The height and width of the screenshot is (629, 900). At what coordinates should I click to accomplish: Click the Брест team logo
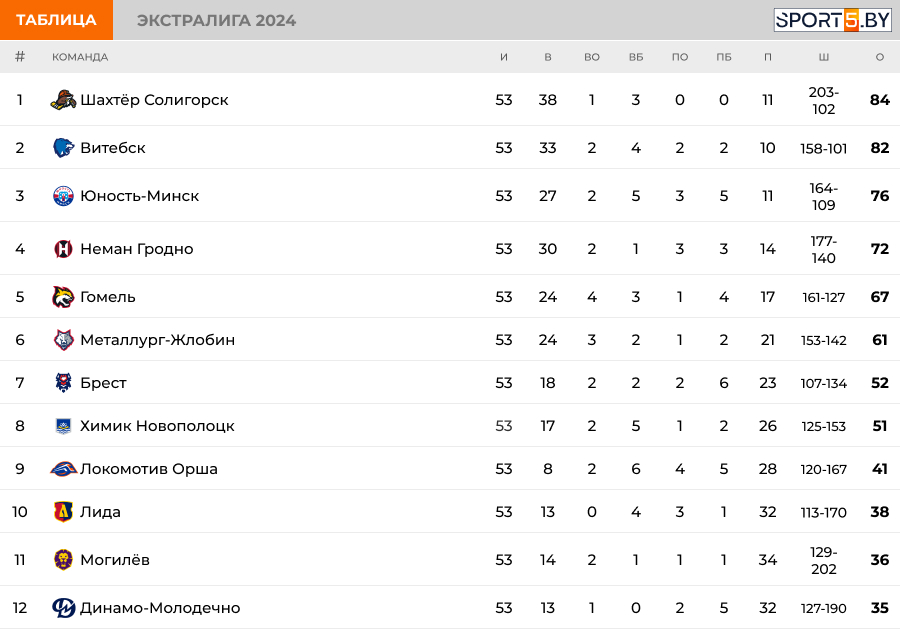(63, 382)
